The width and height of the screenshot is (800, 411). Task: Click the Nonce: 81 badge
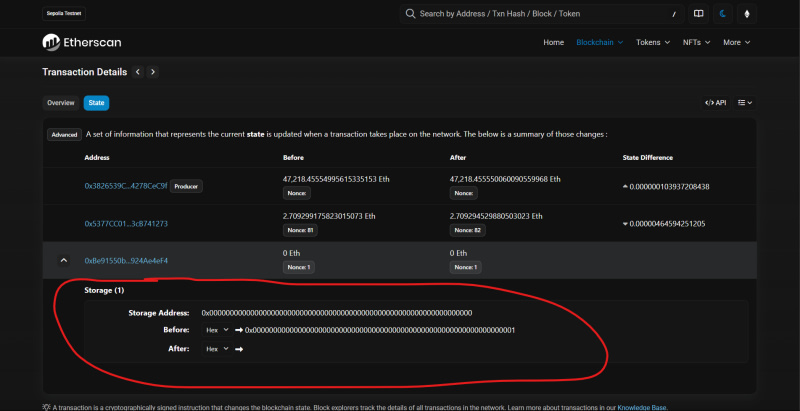[300, 230]
